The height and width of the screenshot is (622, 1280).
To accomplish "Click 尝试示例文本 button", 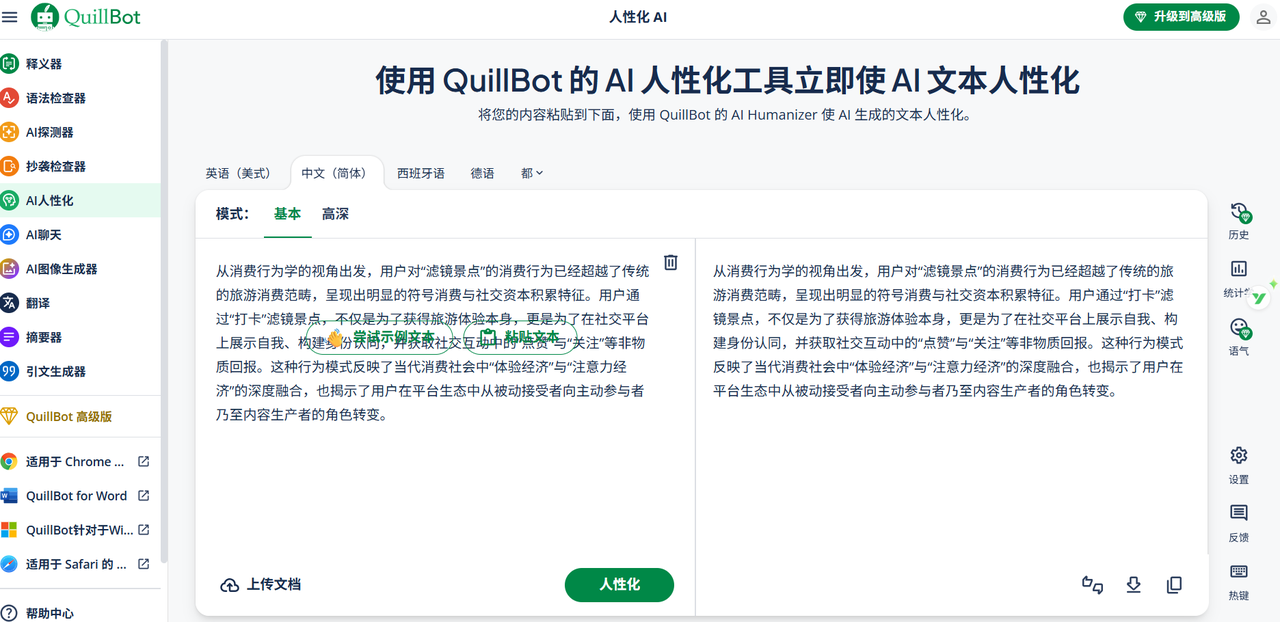I will point(379,337).
